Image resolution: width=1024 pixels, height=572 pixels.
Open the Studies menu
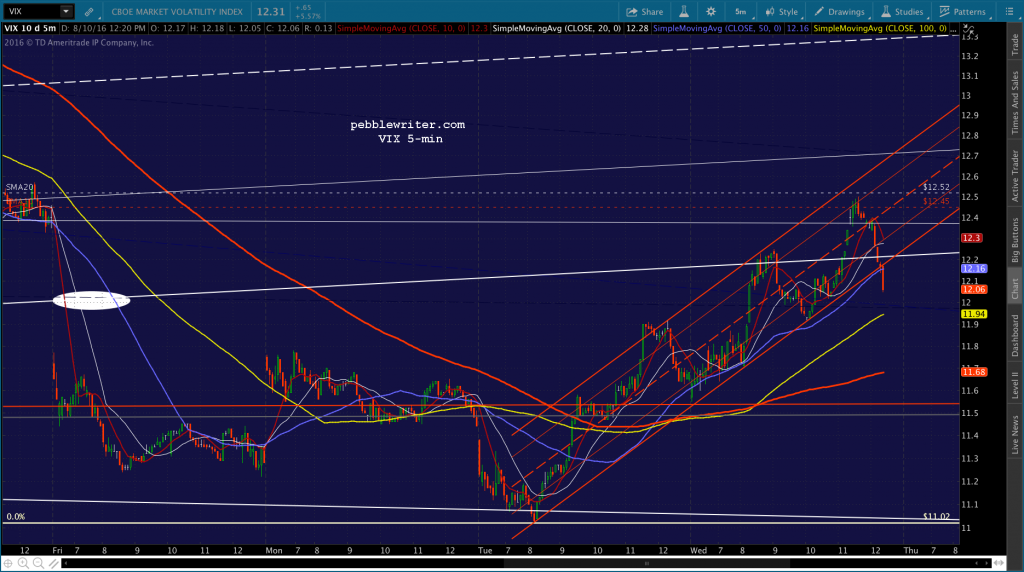[902, 12]
